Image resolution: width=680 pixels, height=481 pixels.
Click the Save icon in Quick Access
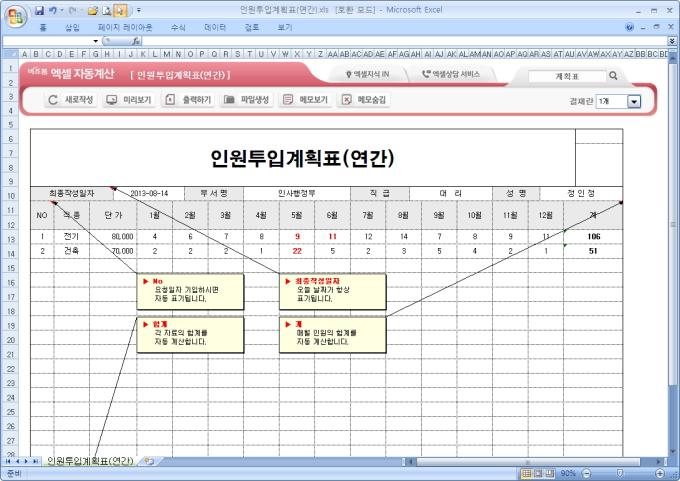coord(39,10)
